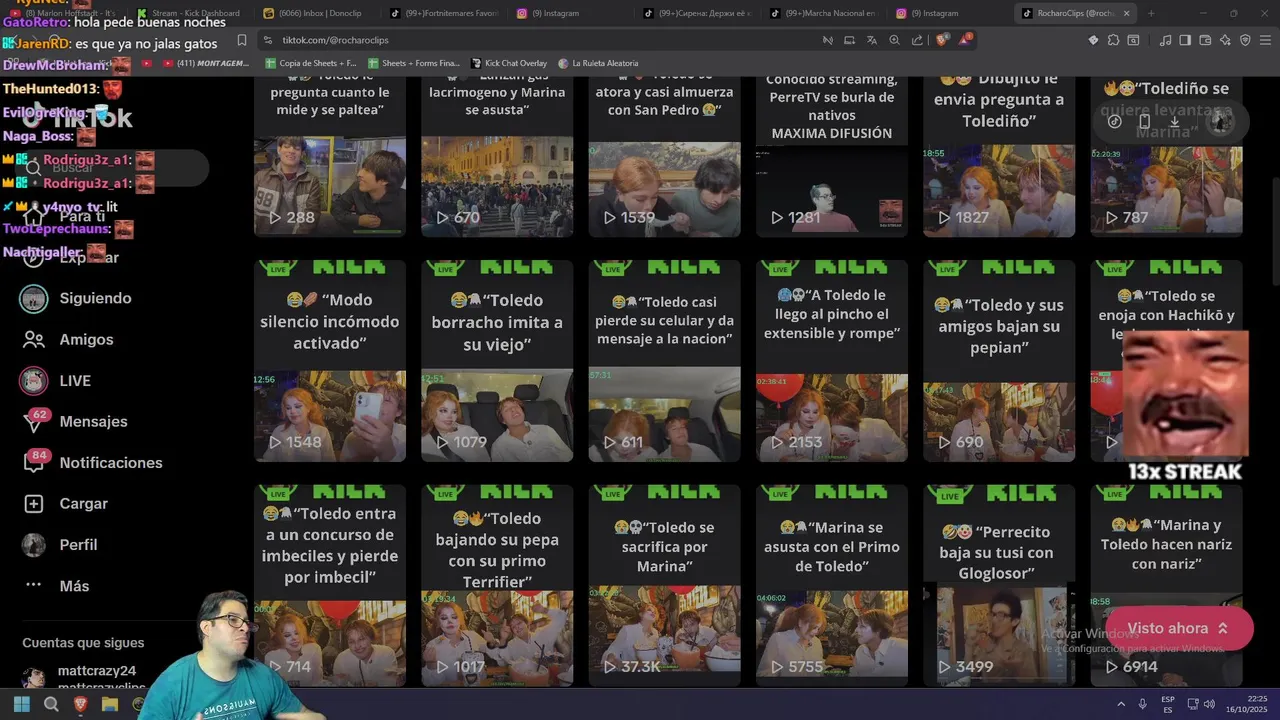The width and height of the screenshot is (1280, 720).
Task: Open a new browser tab
Action: 1151,13
